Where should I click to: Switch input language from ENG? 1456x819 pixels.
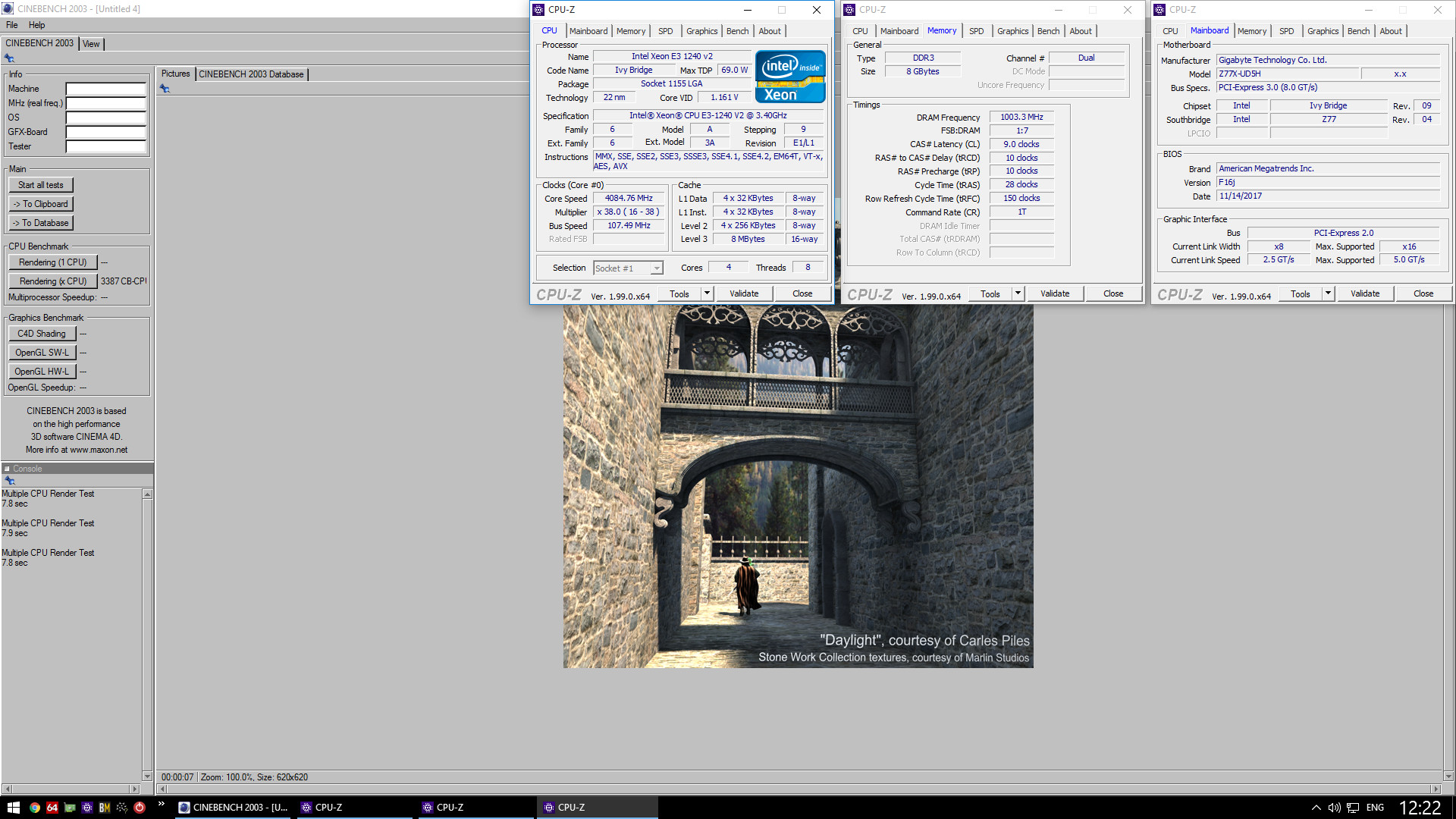(1375, 808)
